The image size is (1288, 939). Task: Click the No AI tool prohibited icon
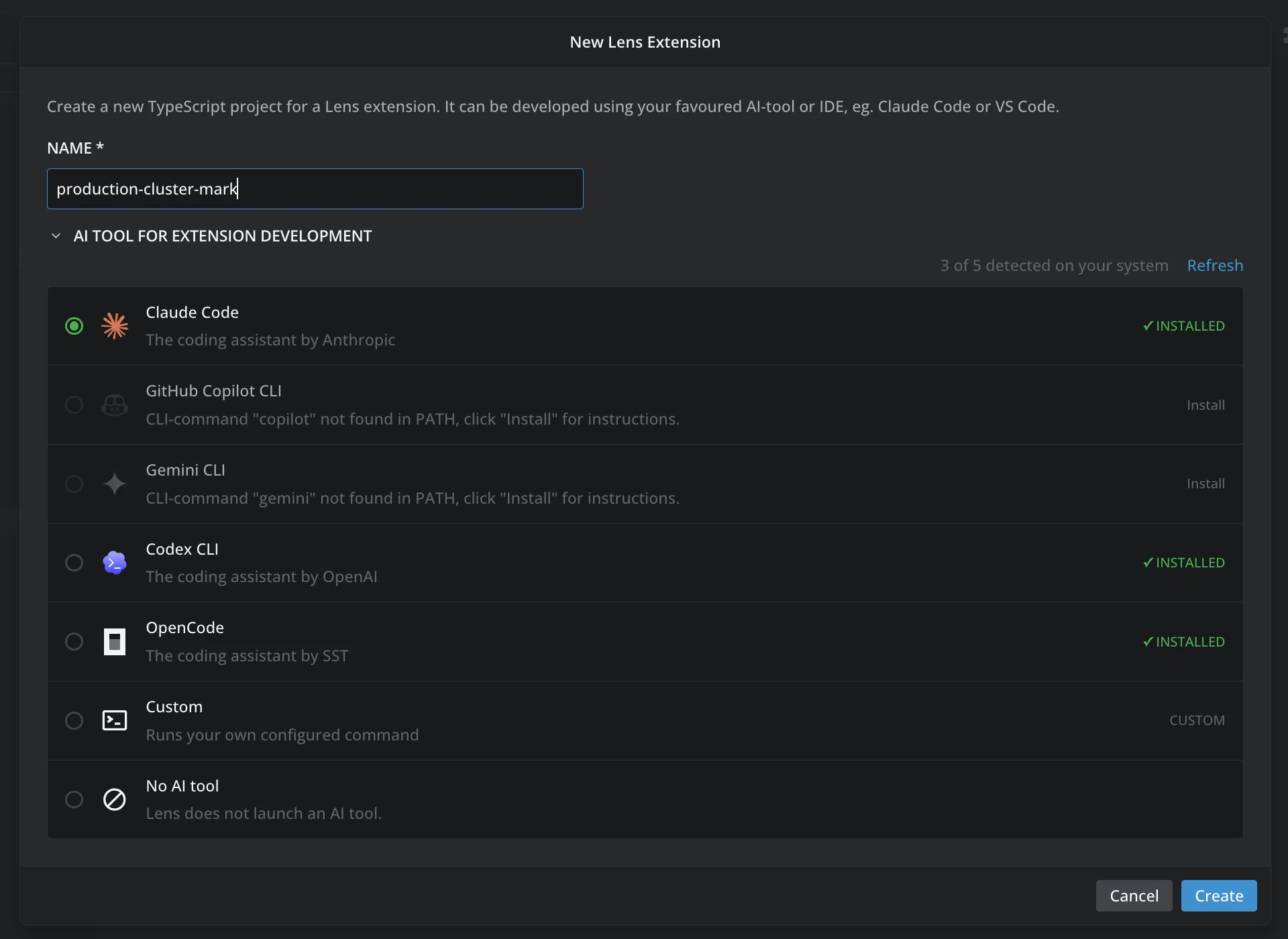click(x=115, y=799)
